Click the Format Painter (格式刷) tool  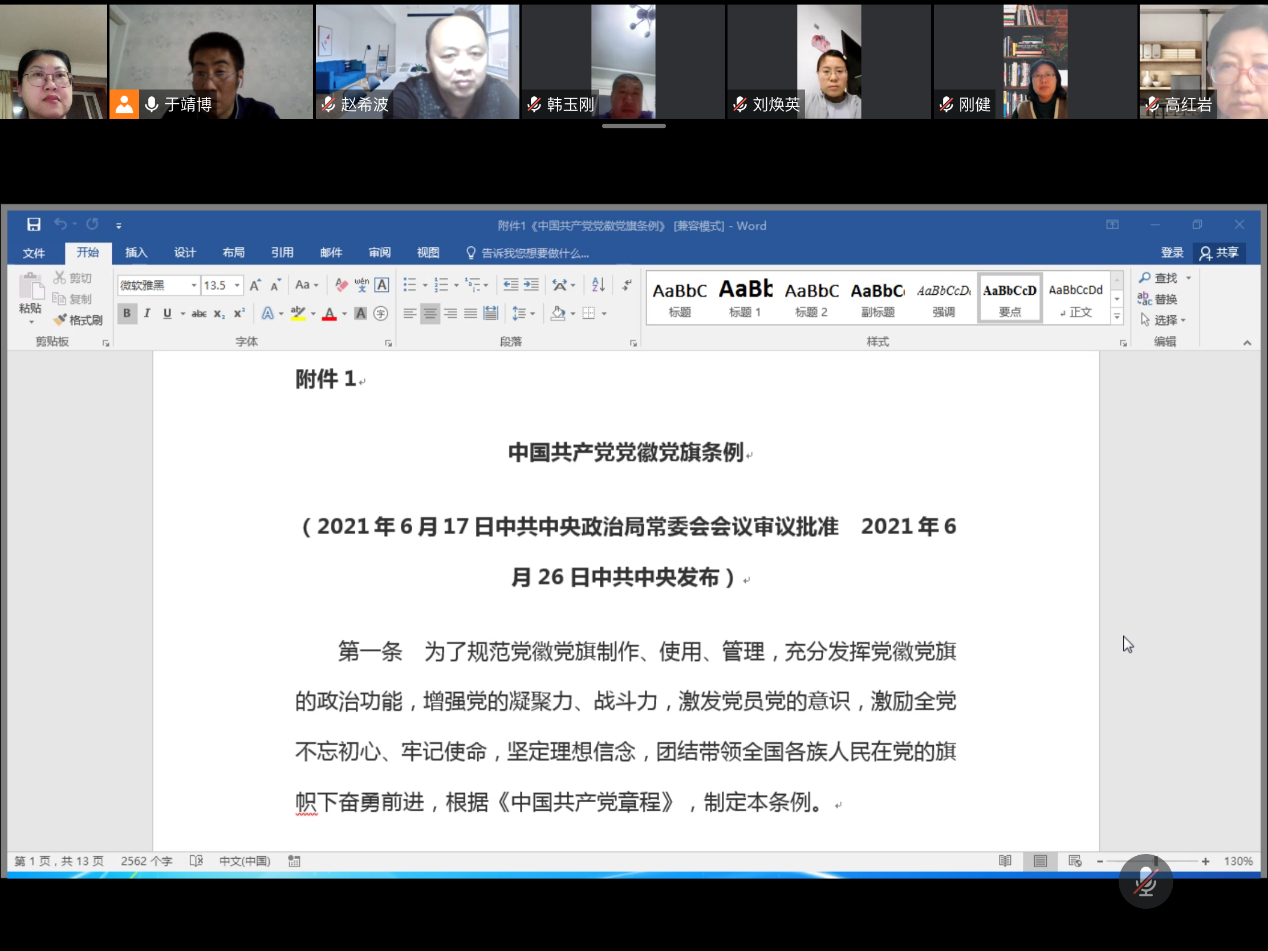tap(78, 320)
